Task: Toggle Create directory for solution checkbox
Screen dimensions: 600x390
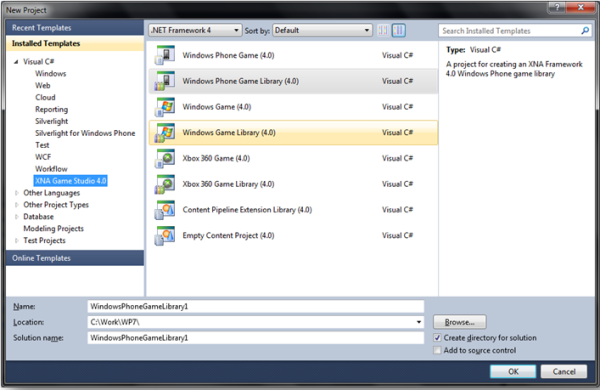Action: pos(437,338)
